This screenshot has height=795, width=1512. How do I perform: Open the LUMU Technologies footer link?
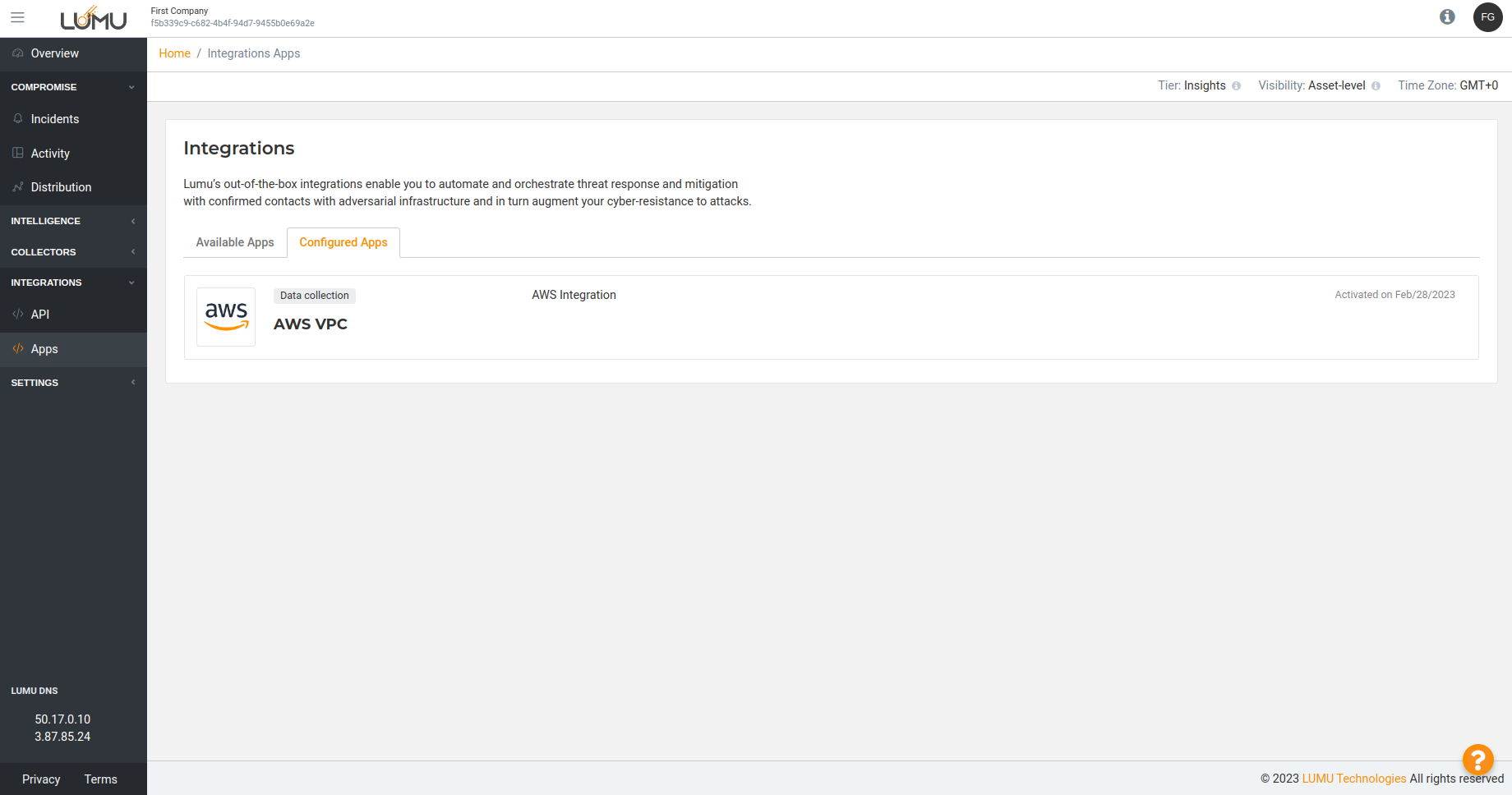[x=1353, y=779]
